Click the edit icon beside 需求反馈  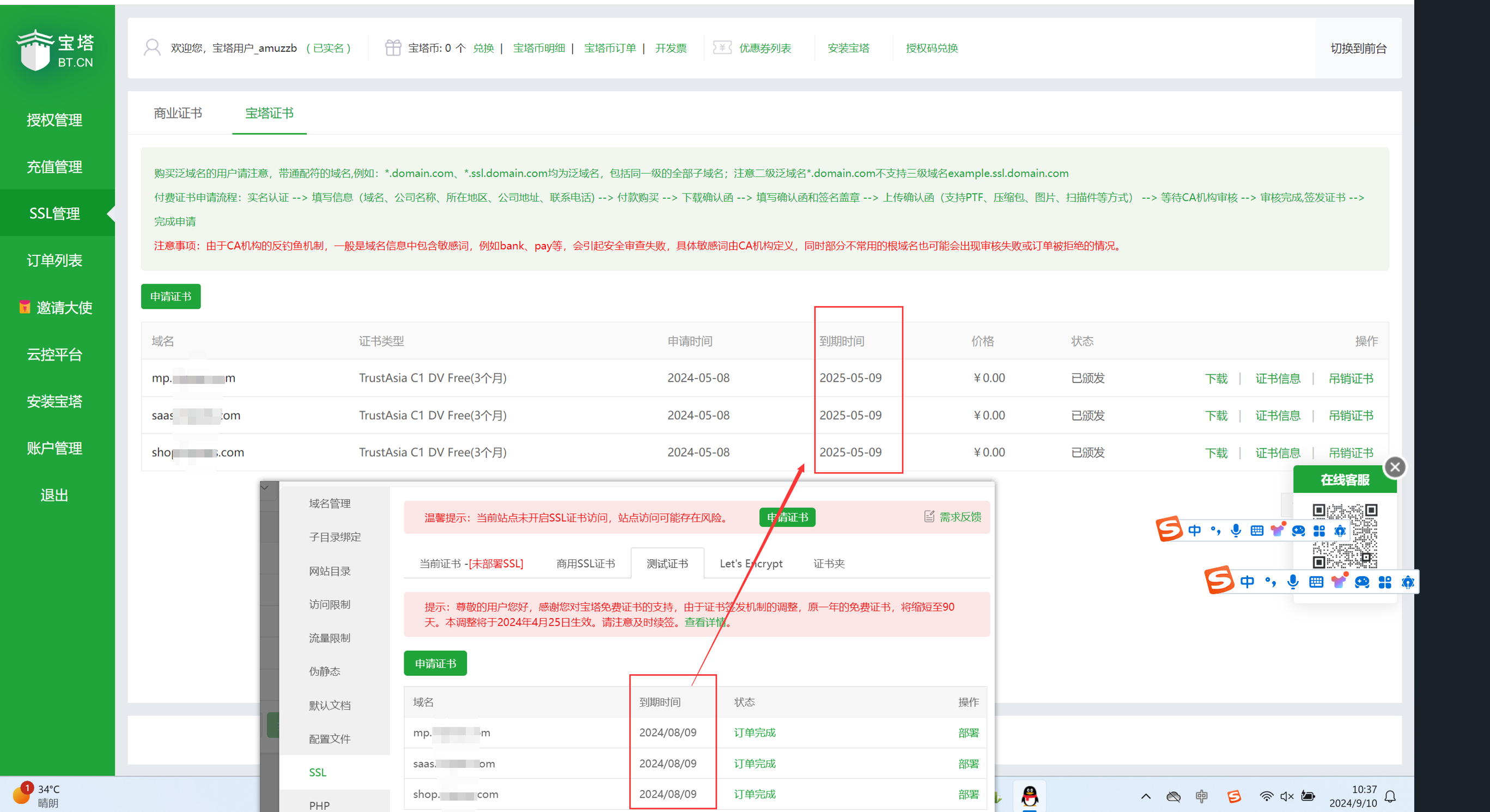pos(929,516)
